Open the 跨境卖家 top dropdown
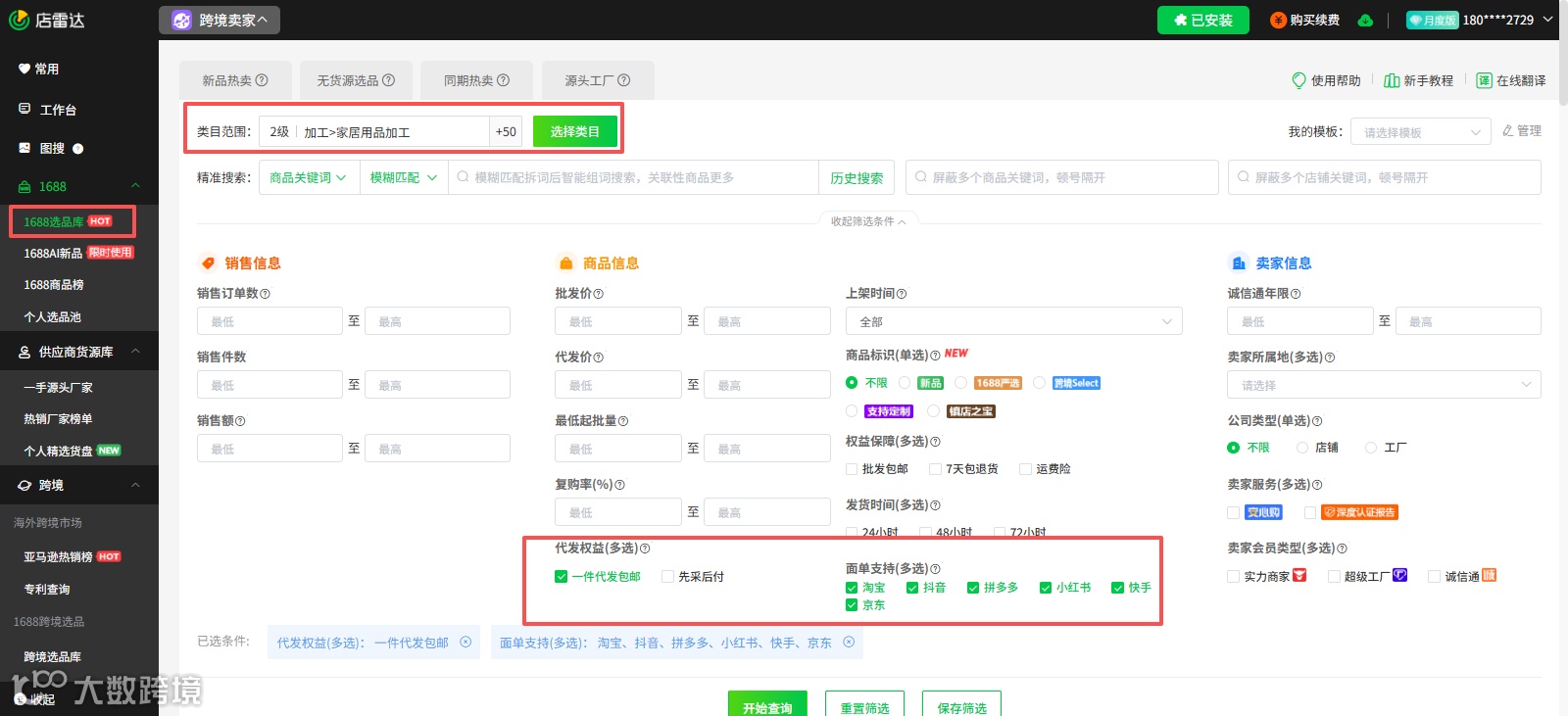Image resolution: width=1568 pixels, height=716 pixels. 220,20
